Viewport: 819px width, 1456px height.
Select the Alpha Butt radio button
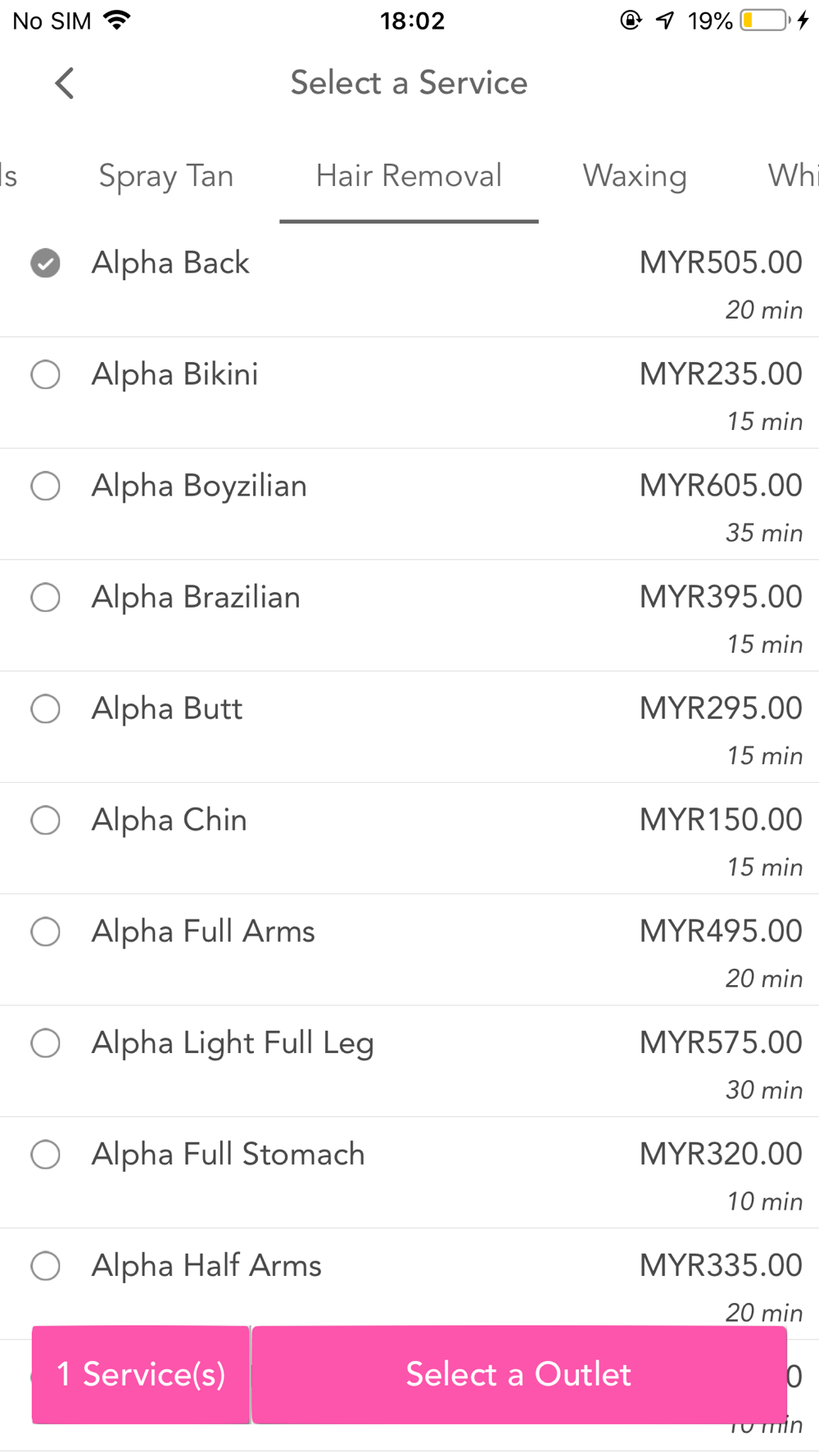click(45, 708)
